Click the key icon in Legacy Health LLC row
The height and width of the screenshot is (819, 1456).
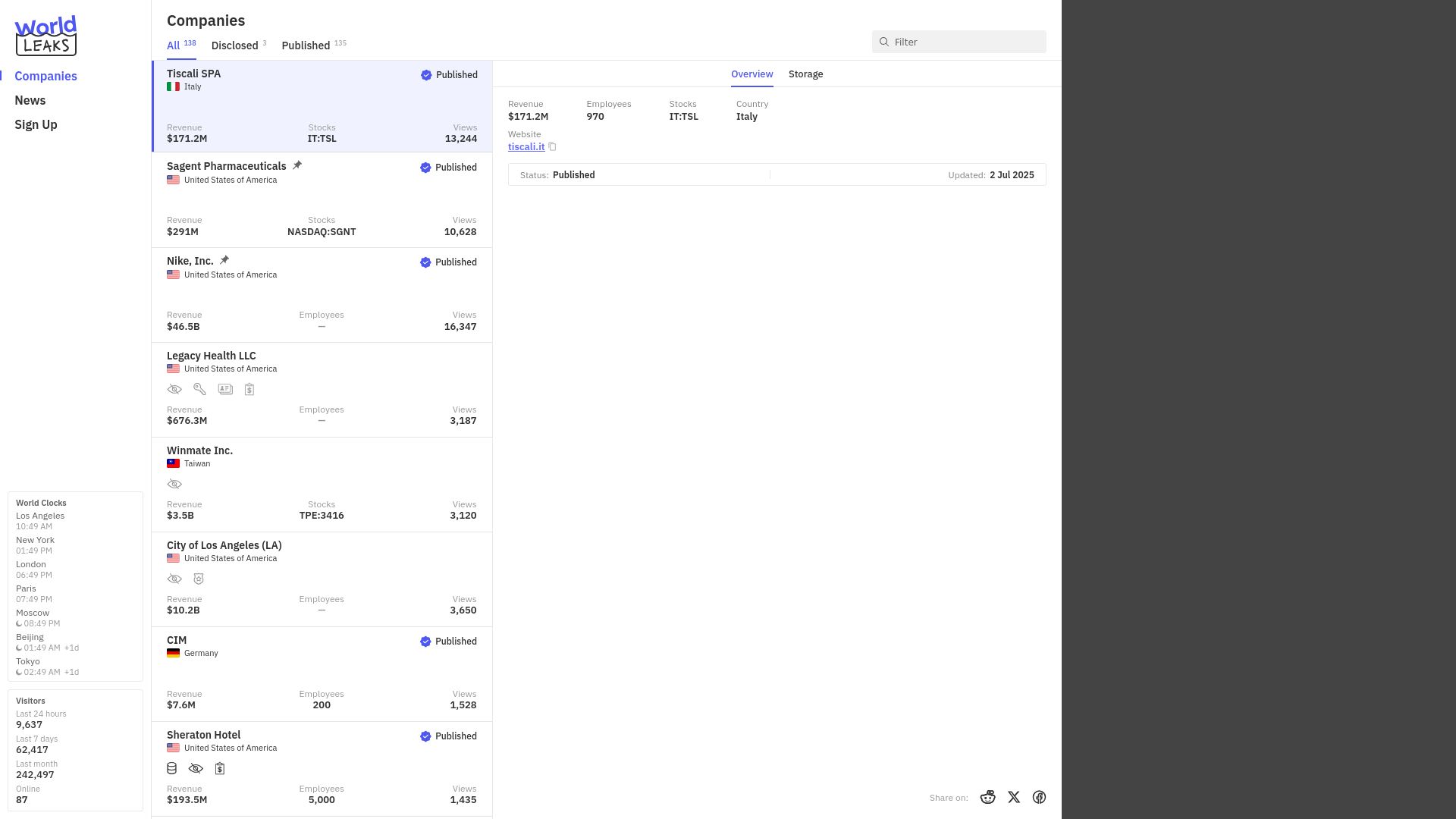coord(199,389)
